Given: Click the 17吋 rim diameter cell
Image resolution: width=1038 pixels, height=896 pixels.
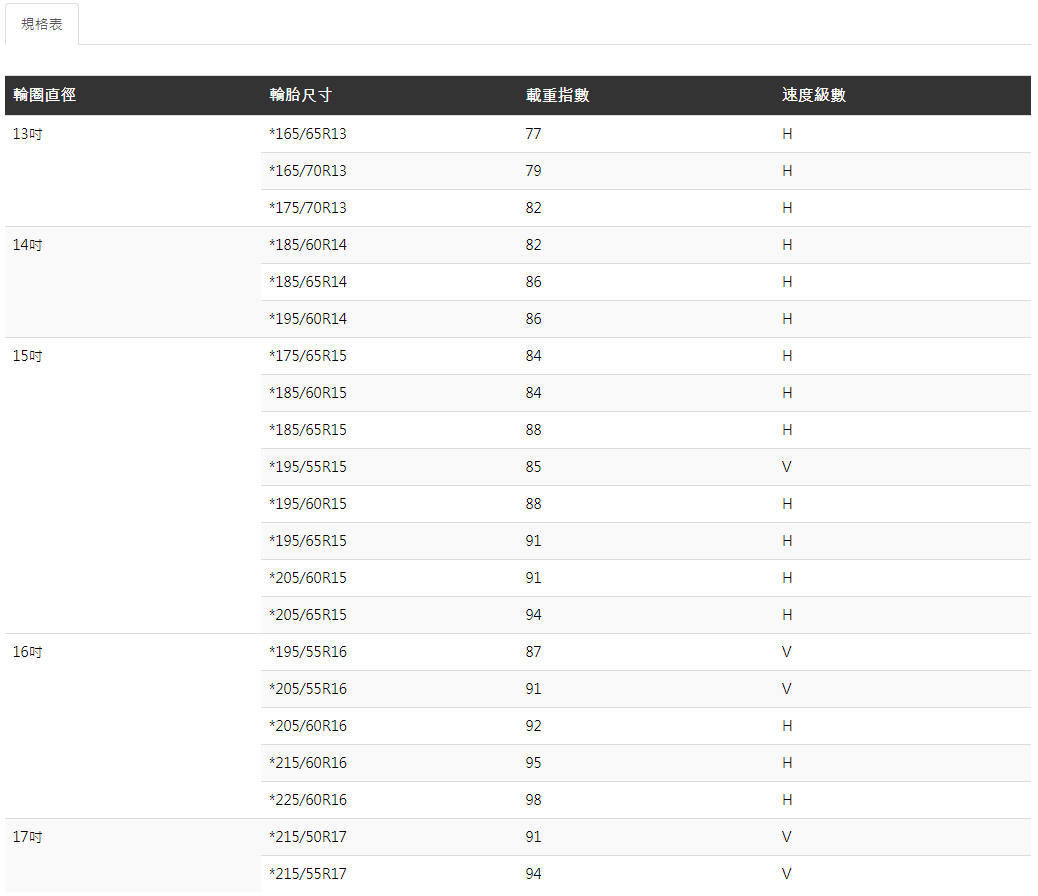Looking at the screenshot, I should coord(27,837).
